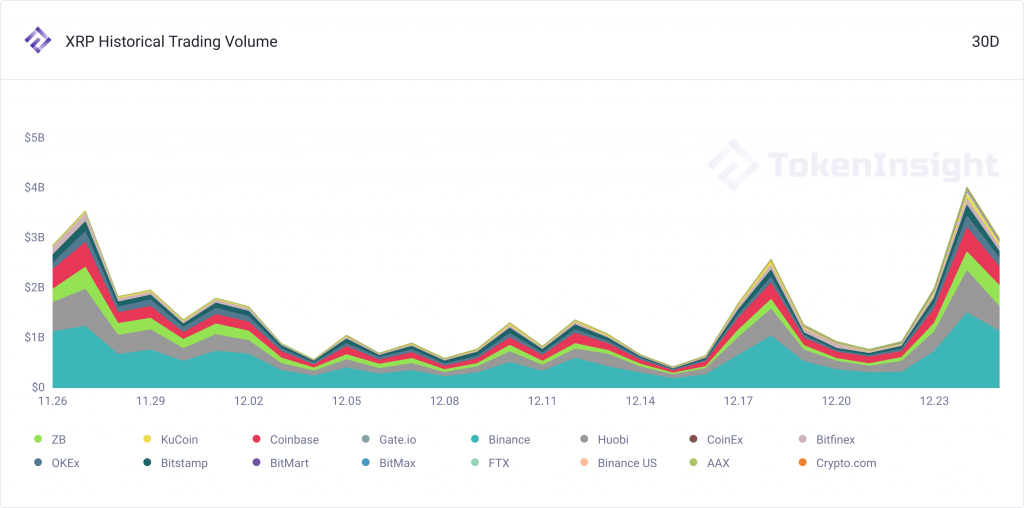Click the 11.29 date label
This screenshot has height=508, width=1024.
click(150, 401)
